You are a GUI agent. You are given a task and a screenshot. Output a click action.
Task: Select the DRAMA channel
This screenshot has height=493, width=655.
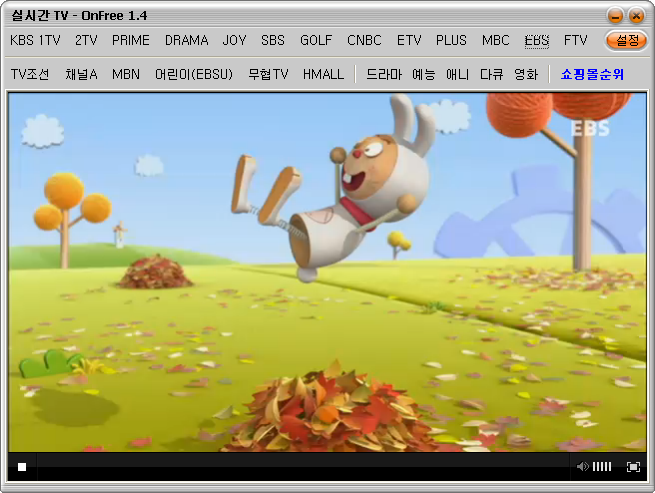186,40
